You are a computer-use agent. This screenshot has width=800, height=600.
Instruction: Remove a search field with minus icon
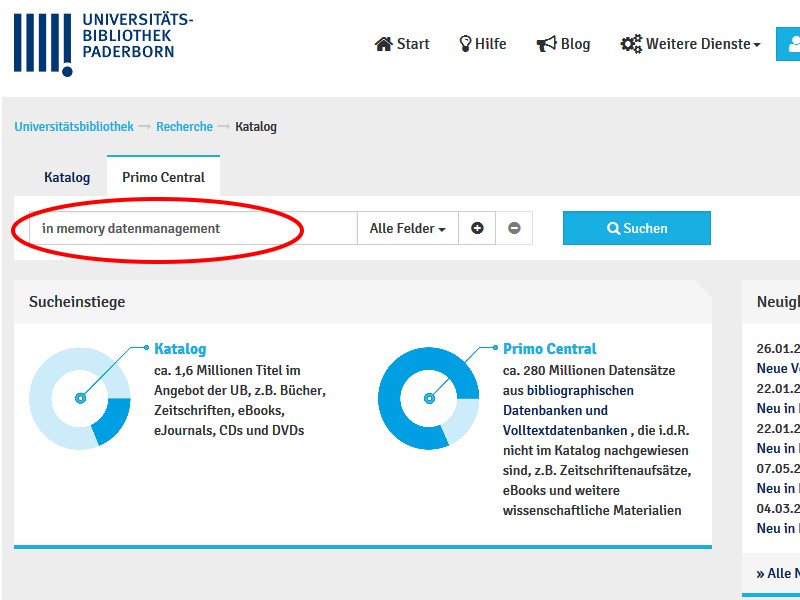click(514, 228)
